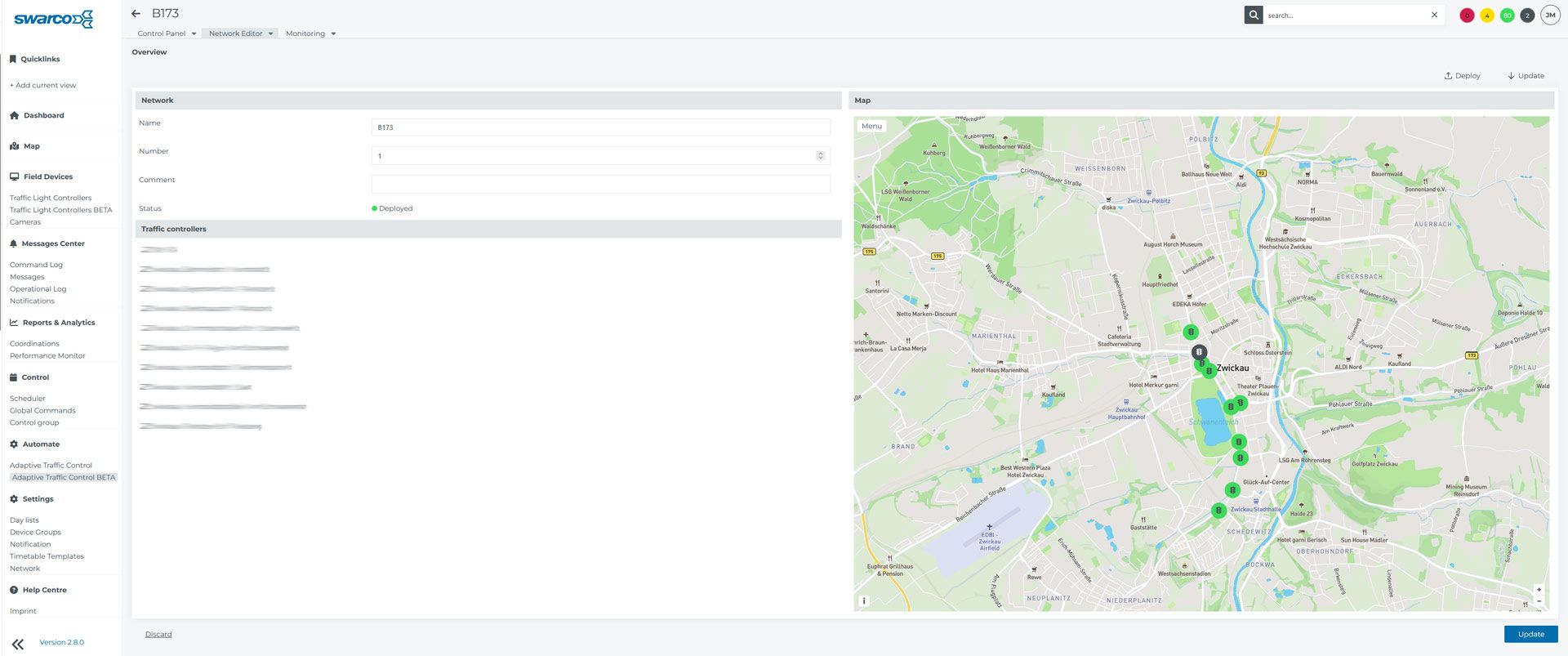Click the yellow status counter badge
The image size is (1568, 656).
pos(1487,16)
